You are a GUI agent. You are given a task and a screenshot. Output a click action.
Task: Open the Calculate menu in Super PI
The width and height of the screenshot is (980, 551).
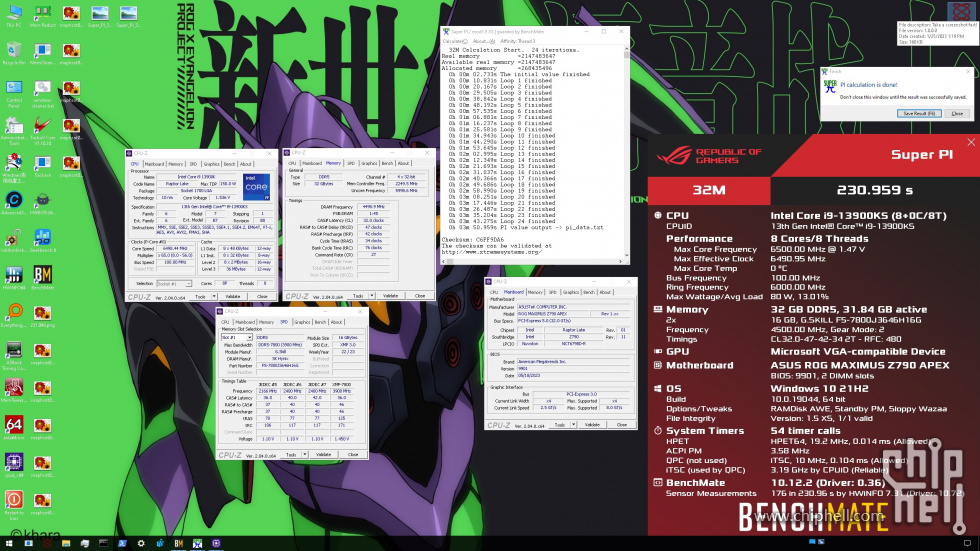[455, 41]
